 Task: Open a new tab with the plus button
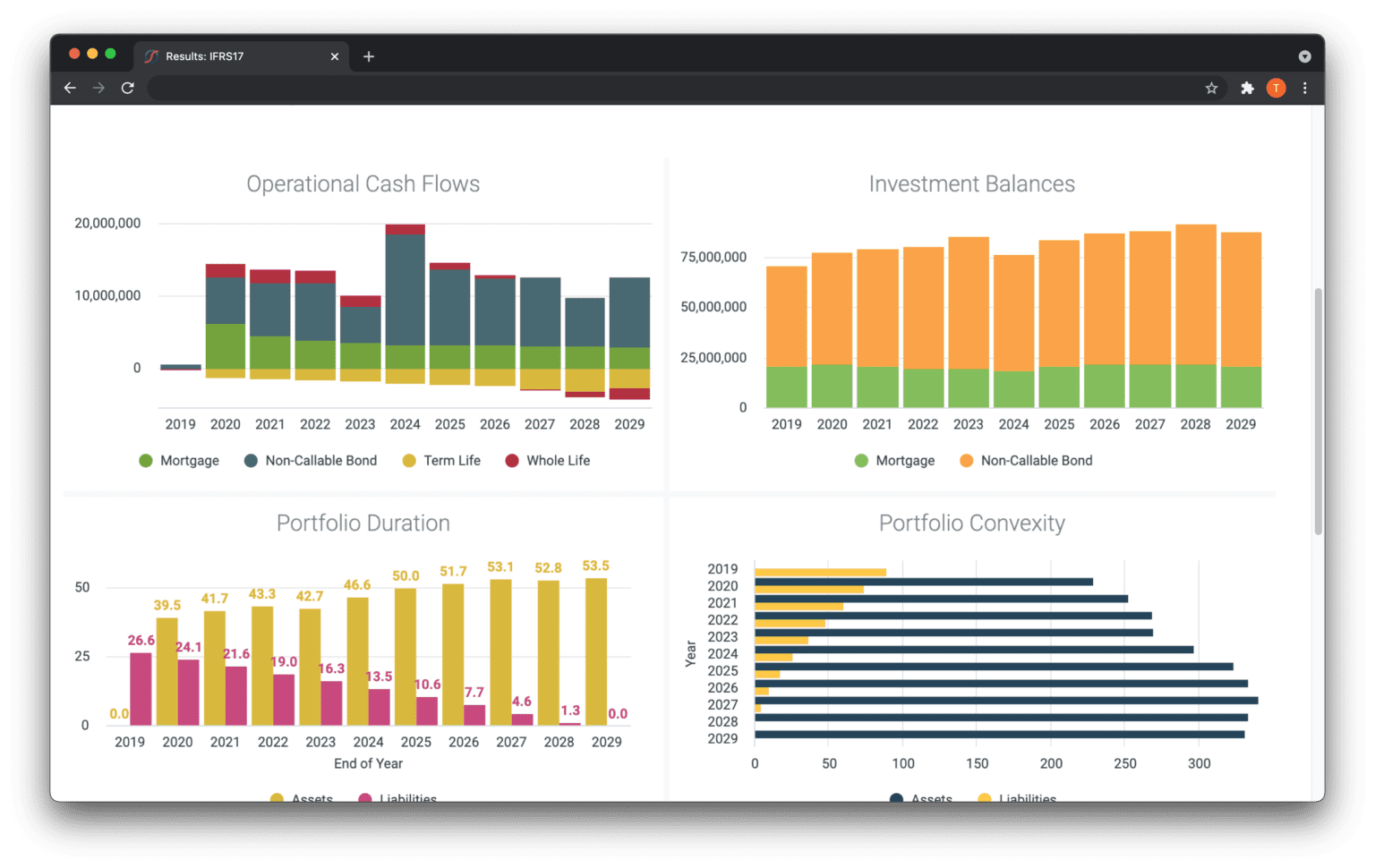tap(368, 55)
